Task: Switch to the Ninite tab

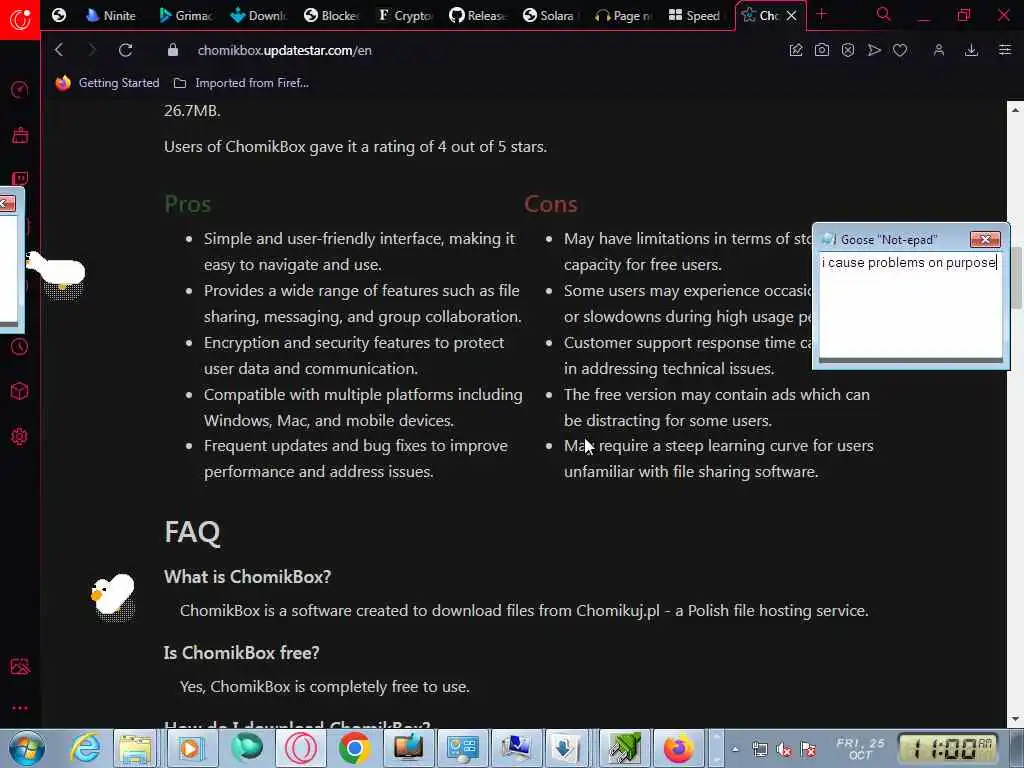Action: click(x=110, y=15)
